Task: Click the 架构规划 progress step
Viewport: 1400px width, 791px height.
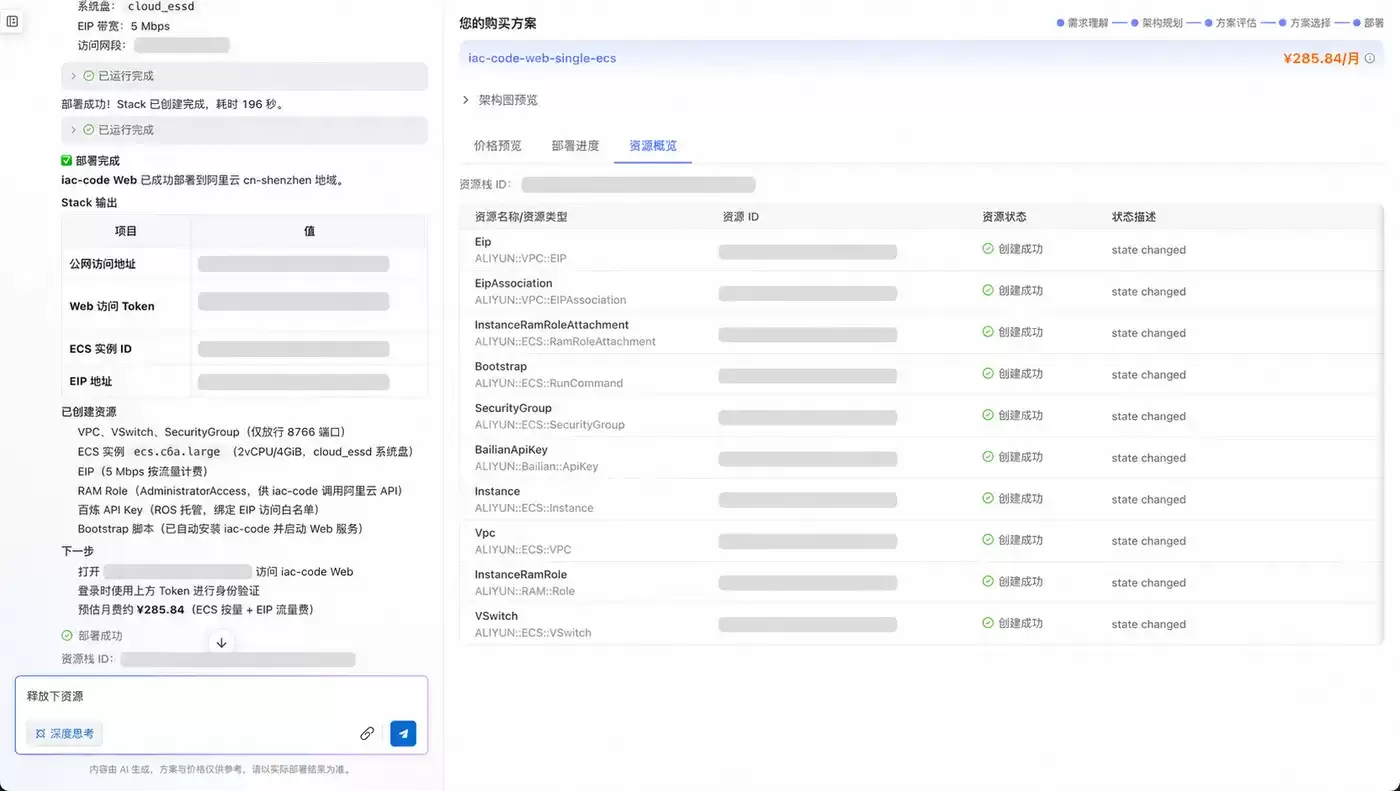Action: pyautogui.click(x=1157, y=23)
